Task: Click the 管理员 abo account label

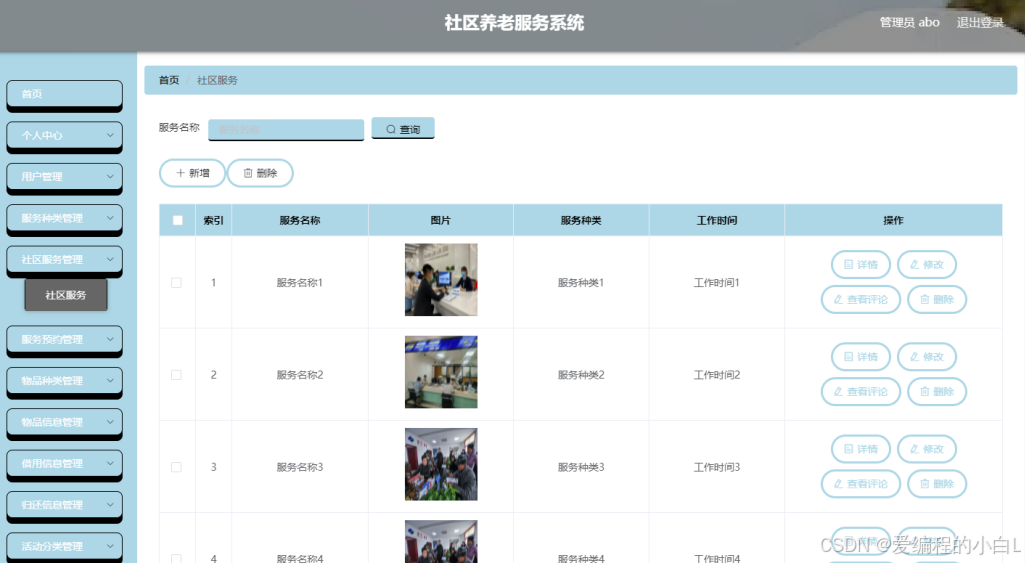Action: [909, 23]
